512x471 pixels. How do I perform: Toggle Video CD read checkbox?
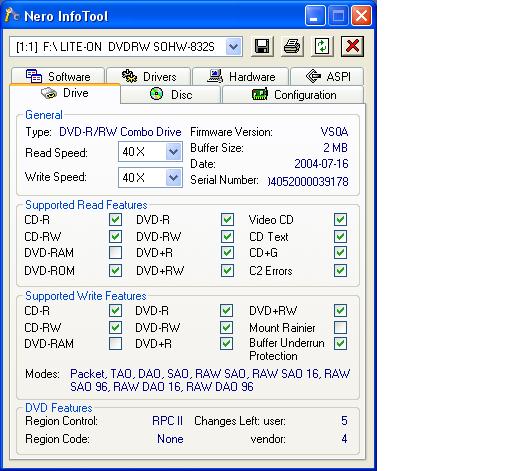click(x=340, y=220)
